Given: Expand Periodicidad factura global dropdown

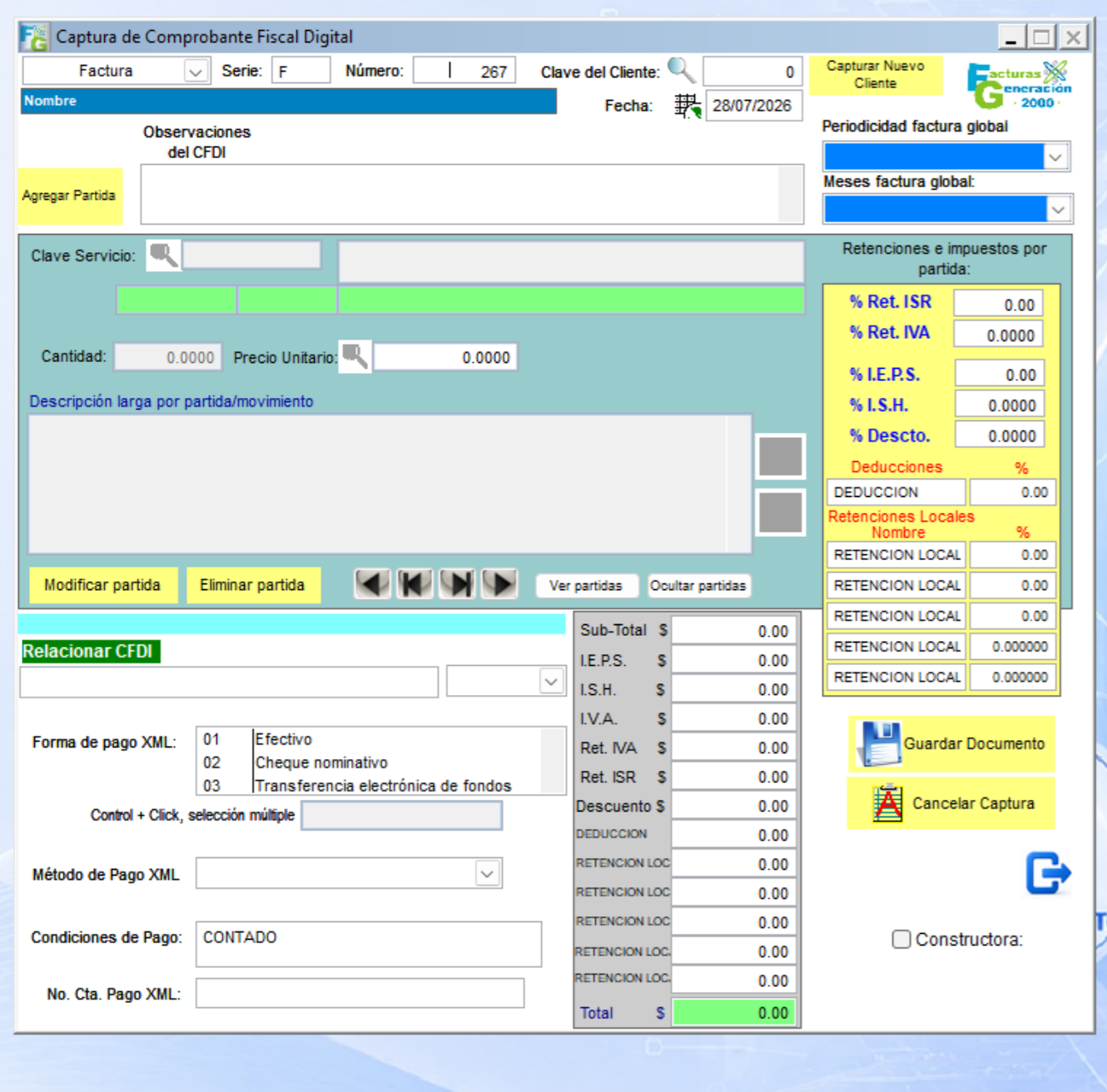Looking at the screenshot, I should point(1055,156).
